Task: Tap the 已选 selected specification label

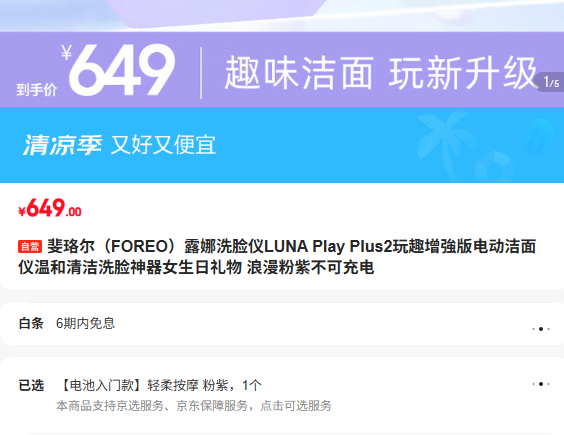Action: point(31,385)
